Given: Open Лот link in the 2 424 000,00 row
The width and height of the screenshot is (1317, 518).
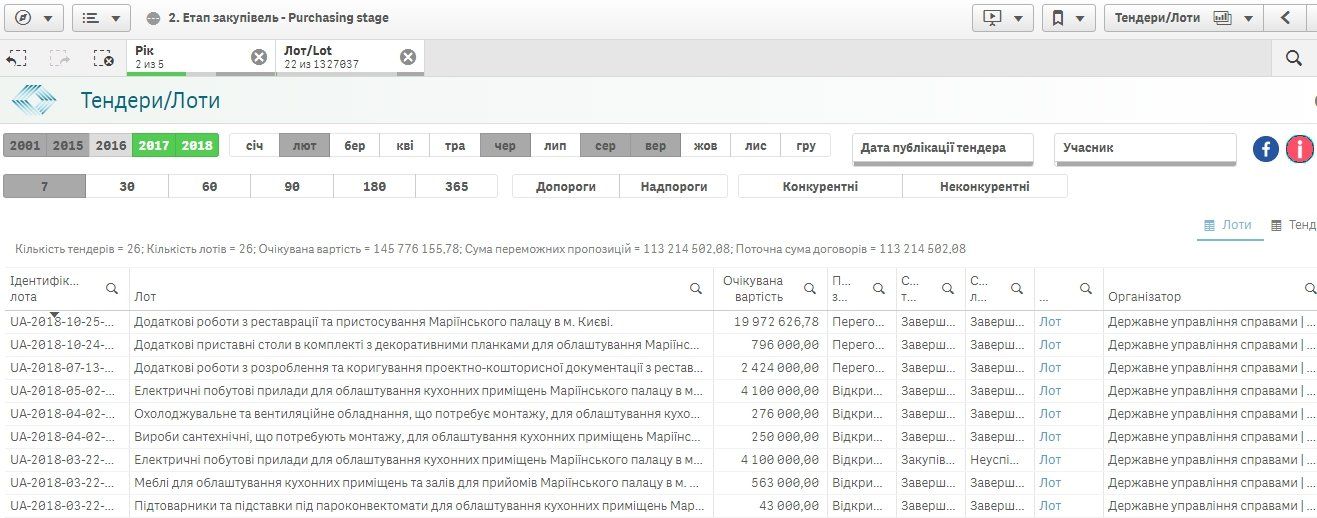Looking at the screenshot, I should coord(1050,368).
